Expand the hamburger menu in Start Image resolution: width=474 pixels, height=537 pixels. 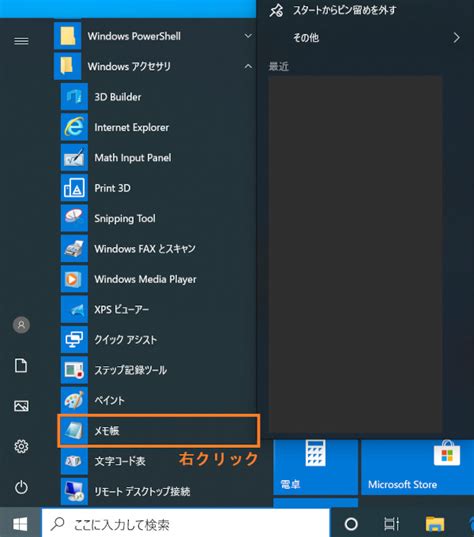tap(21, 41)
